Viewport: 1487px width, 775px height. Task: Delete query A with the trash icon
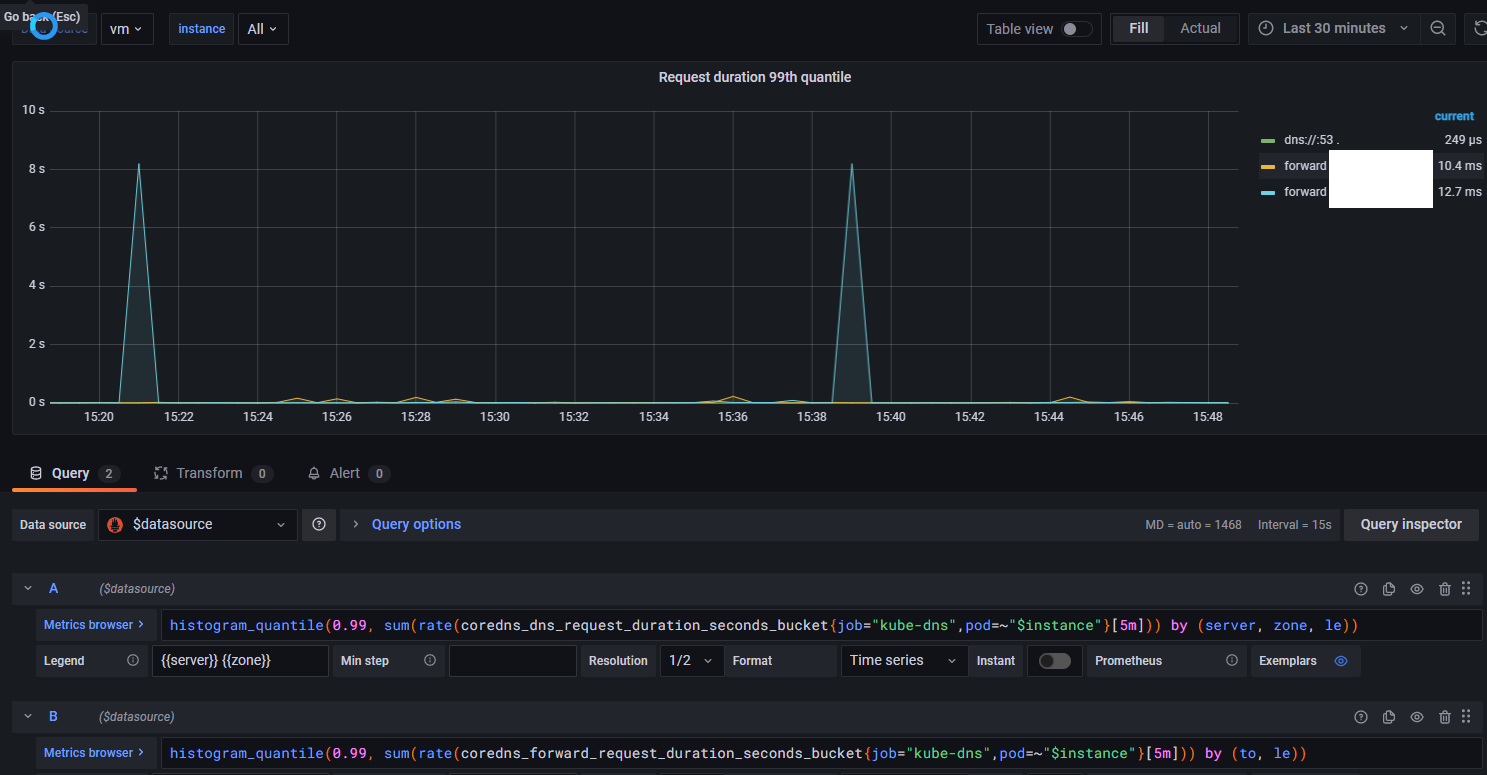1445,588
